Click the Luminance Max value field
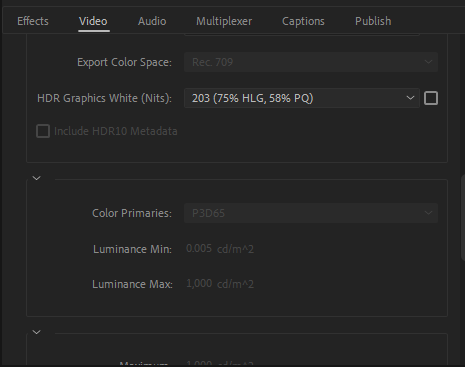The image size is (465, 367). tap(199, 283)
